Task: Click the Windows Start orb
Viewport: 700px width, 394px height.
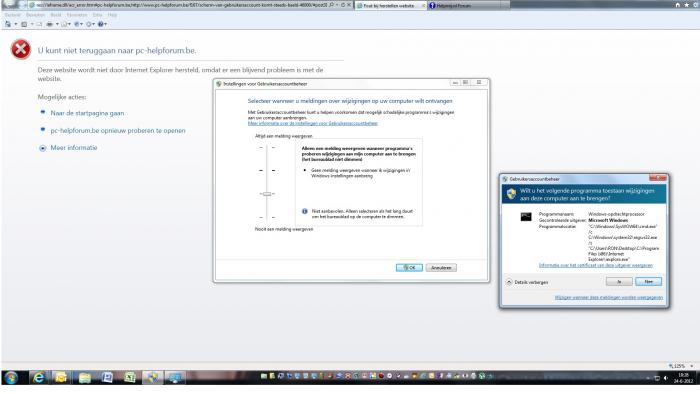Action: 11,378
